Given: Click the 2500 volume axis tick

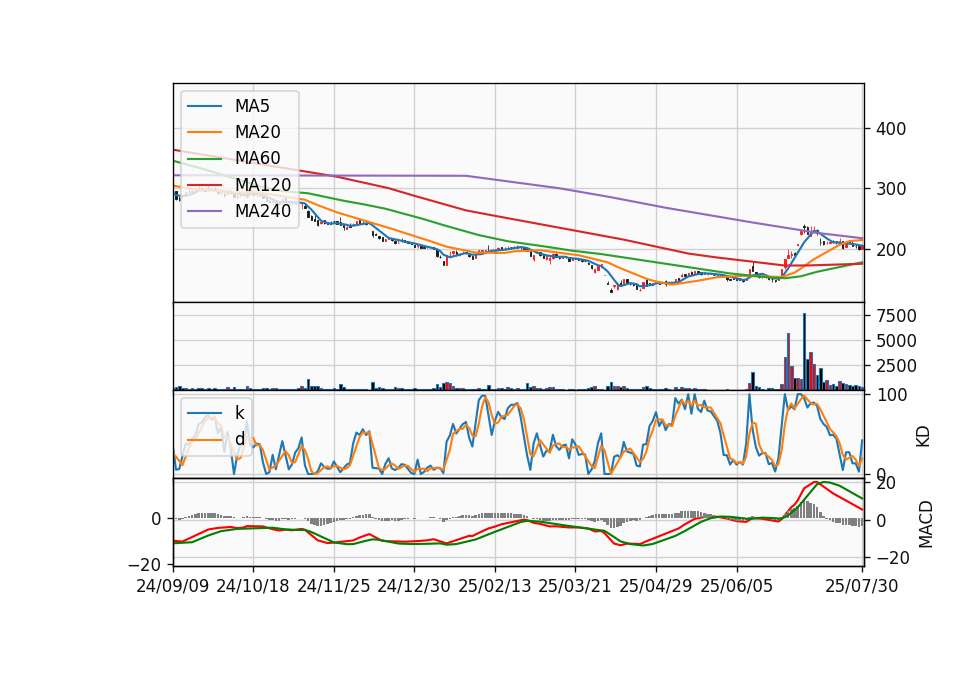Looking at the screenshot, I should [x=896, y=366].
